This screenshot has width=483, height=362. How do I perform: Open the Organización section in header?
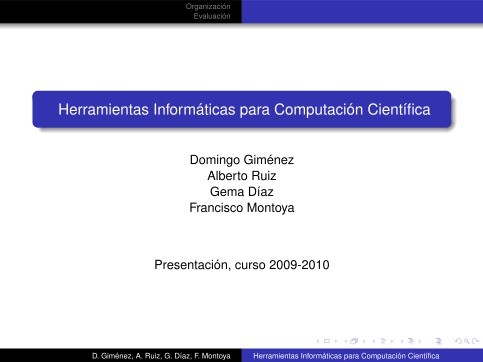coord(208,6)
